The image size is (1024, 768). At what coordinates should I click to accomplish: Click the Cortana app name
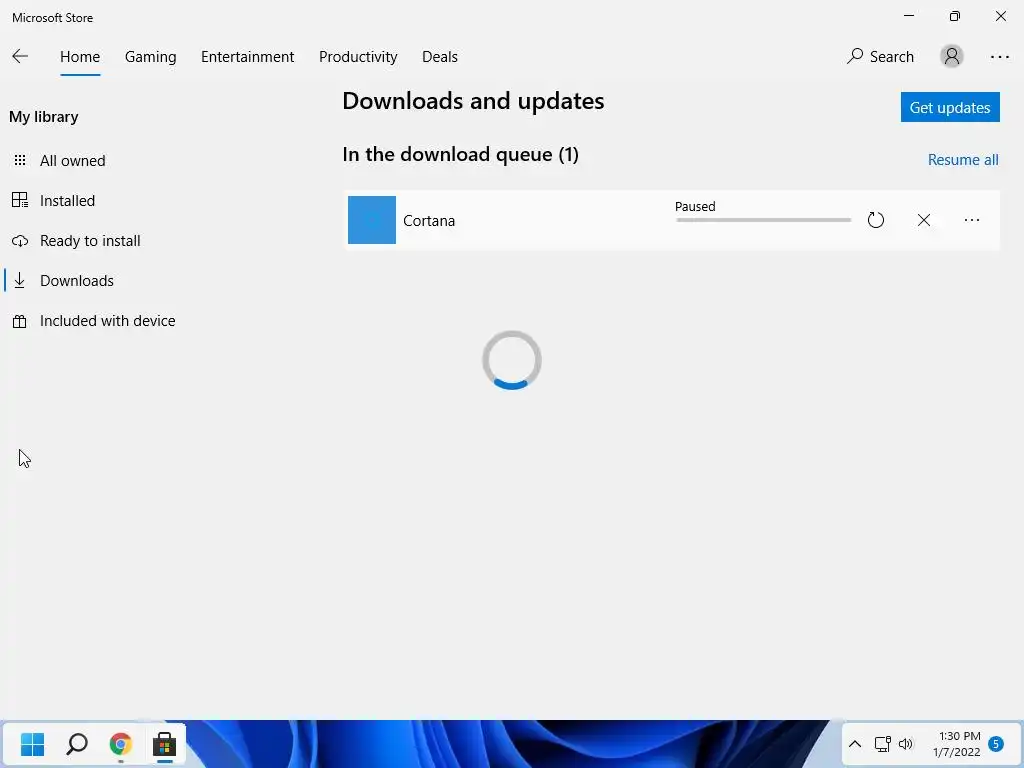pos(429,221)
